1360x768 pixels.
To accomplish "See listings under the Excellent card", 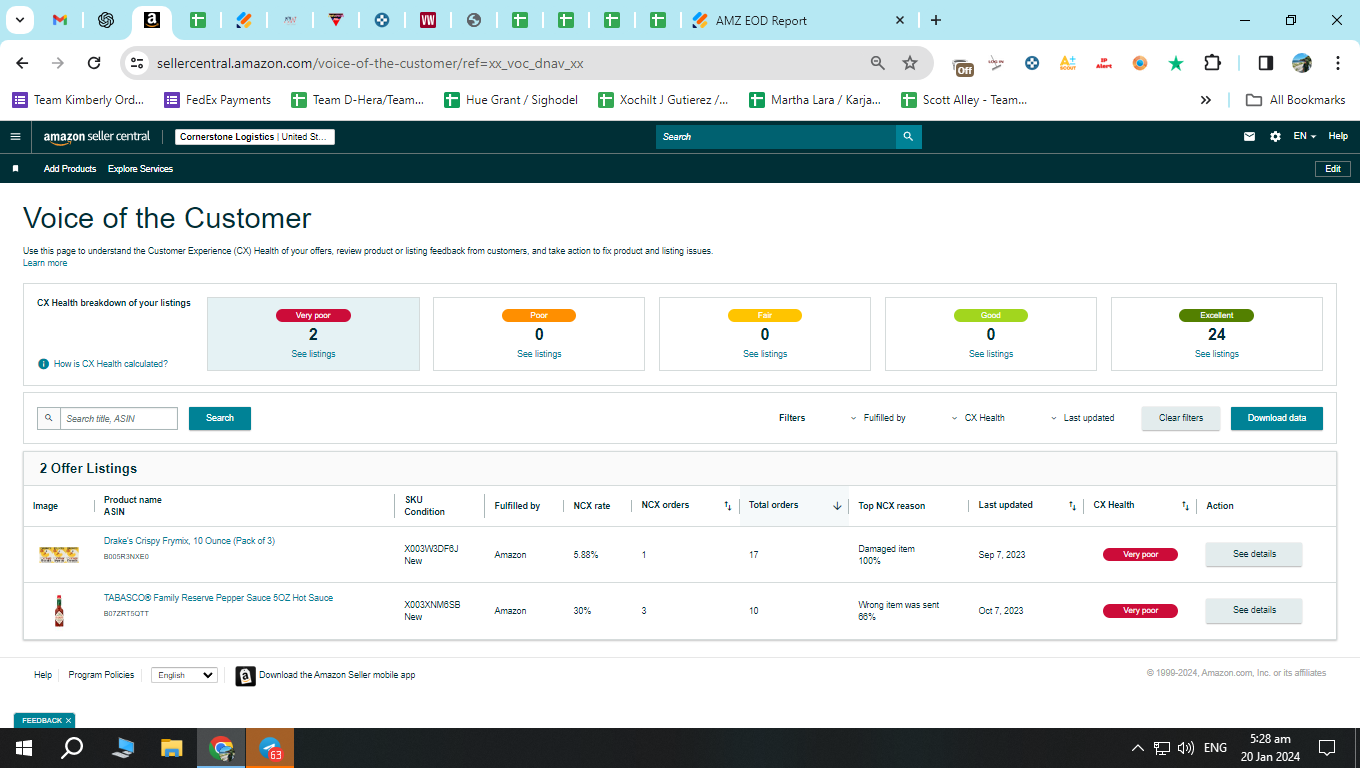I will (1217, 354).
